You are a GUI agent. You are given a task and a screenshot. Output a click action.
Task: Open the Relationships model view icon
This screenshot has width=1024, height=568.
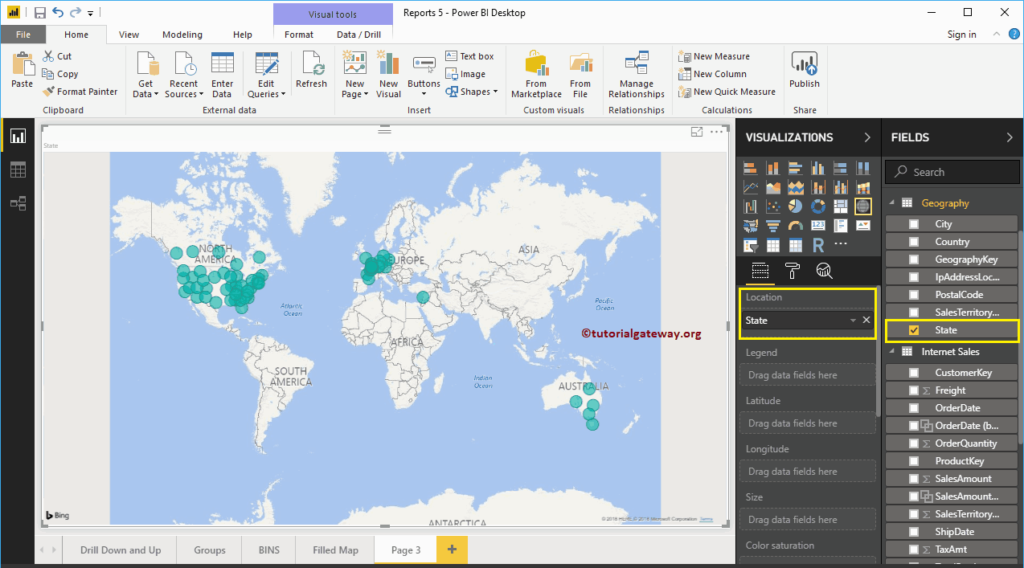pyautogui.click(x=18, y=204)
